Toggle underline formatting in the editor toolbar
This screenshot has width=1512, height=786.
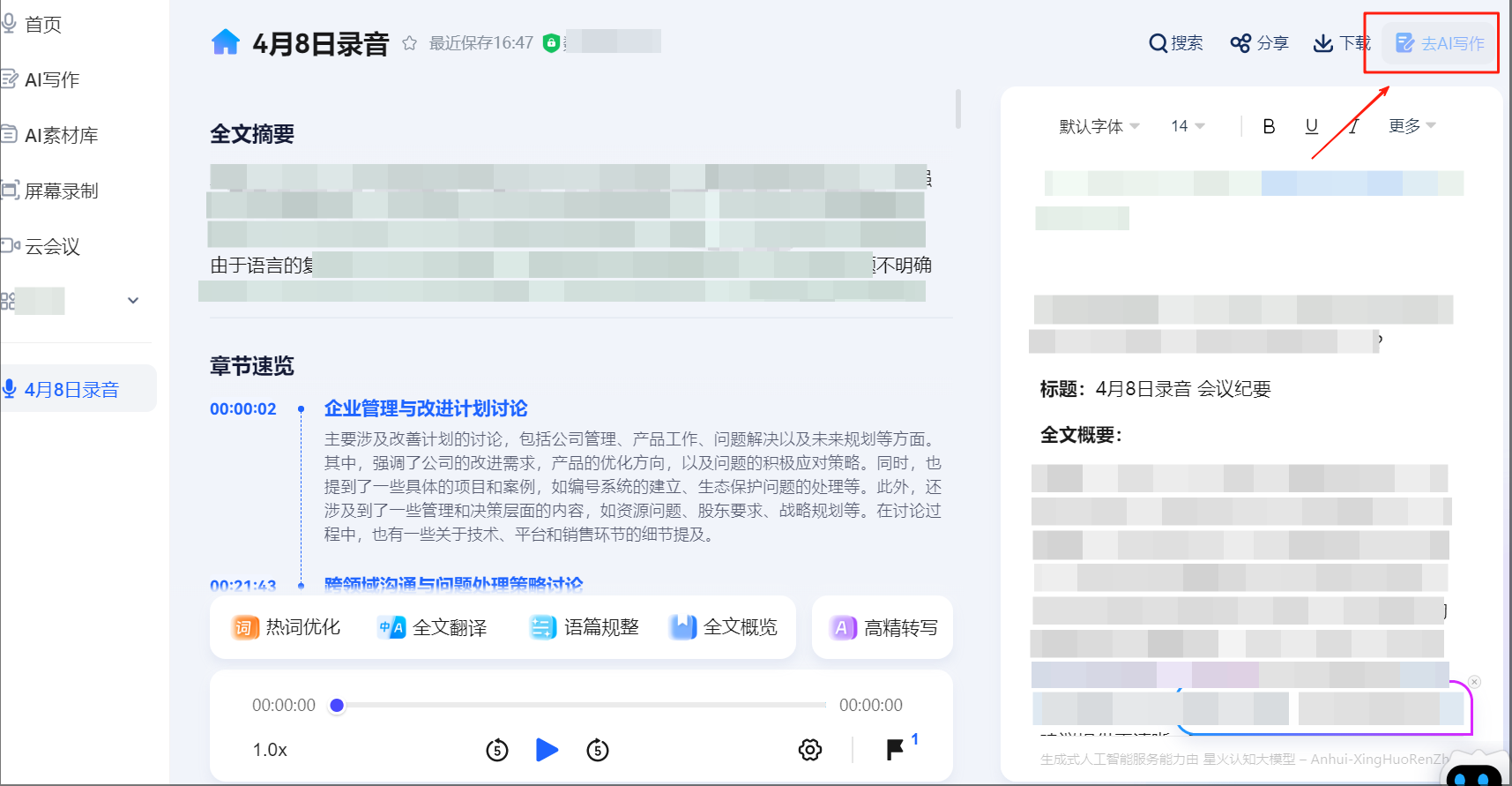pos(1311,126)
